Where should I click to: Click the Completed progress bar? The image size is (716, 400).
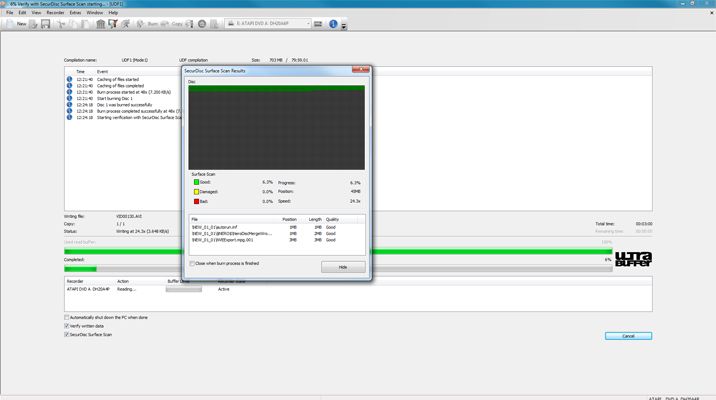pos(338,269)
